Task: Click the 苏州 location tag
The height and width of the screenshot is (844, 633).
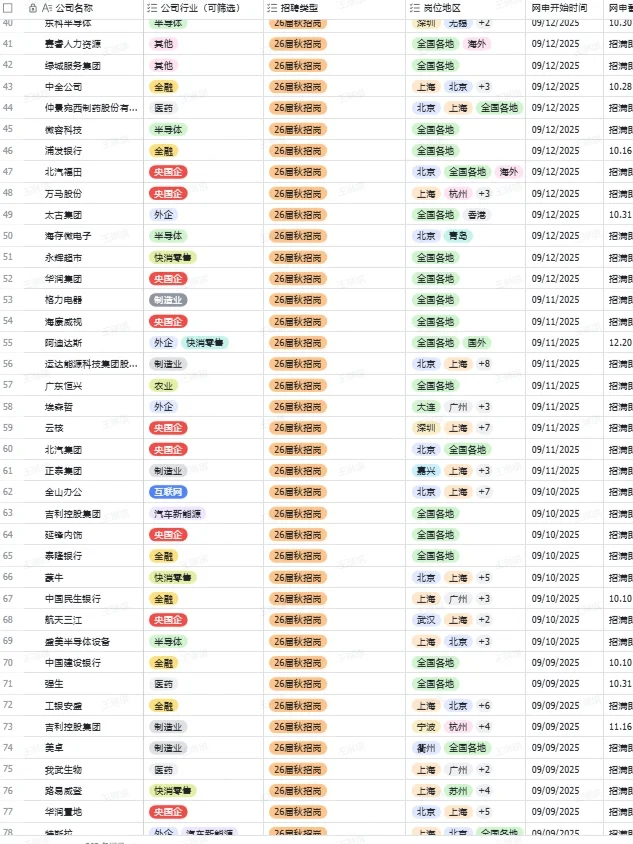Action: click(x=458, y=791)
